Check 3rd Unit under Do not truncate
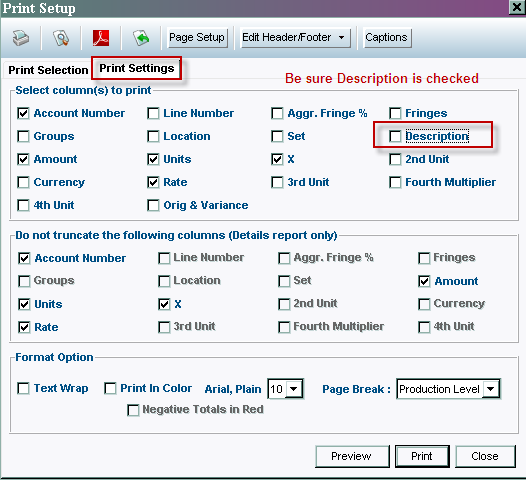 (164, 327)
